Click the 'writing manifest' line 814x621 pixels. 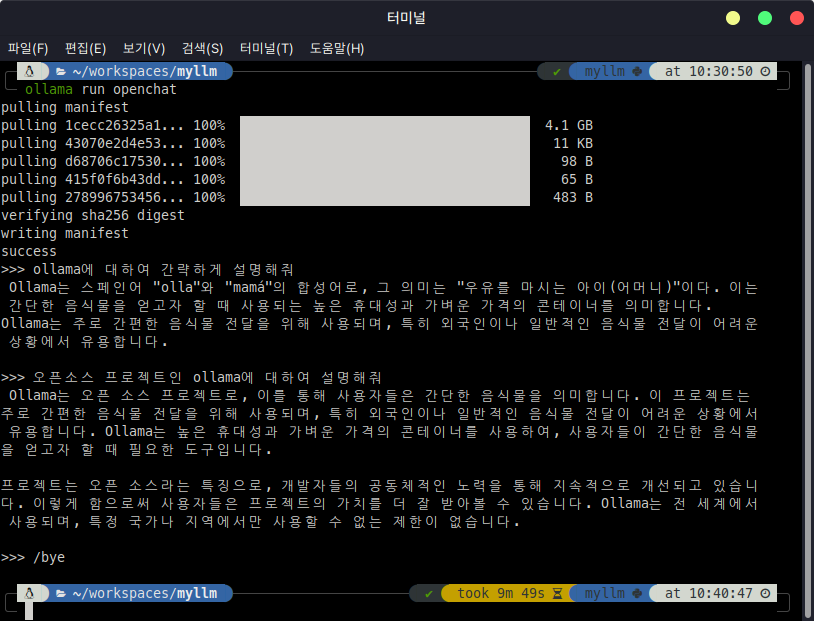[x=65, y=233]
